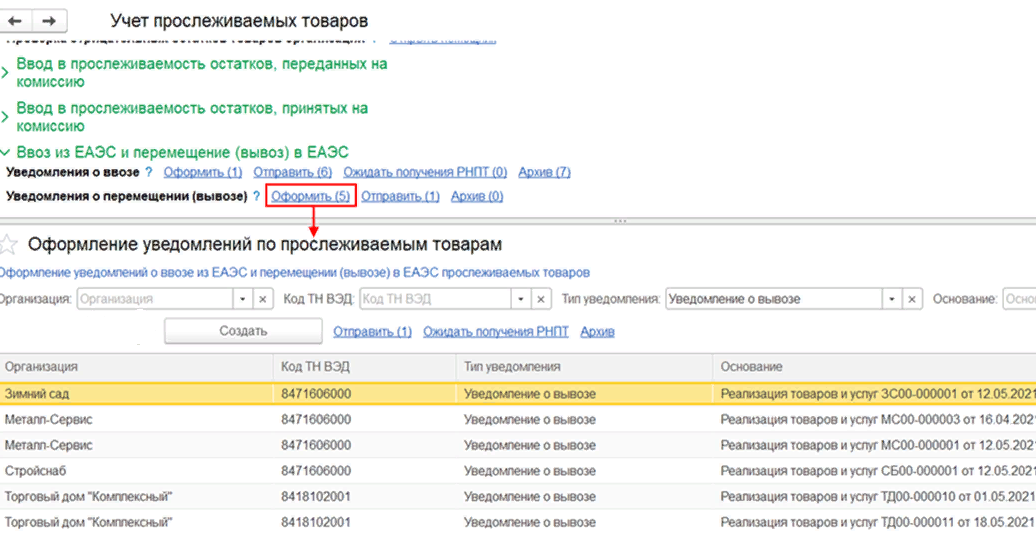Open help for Уведомления о перемещении (вывозе)

click(257, 197)
